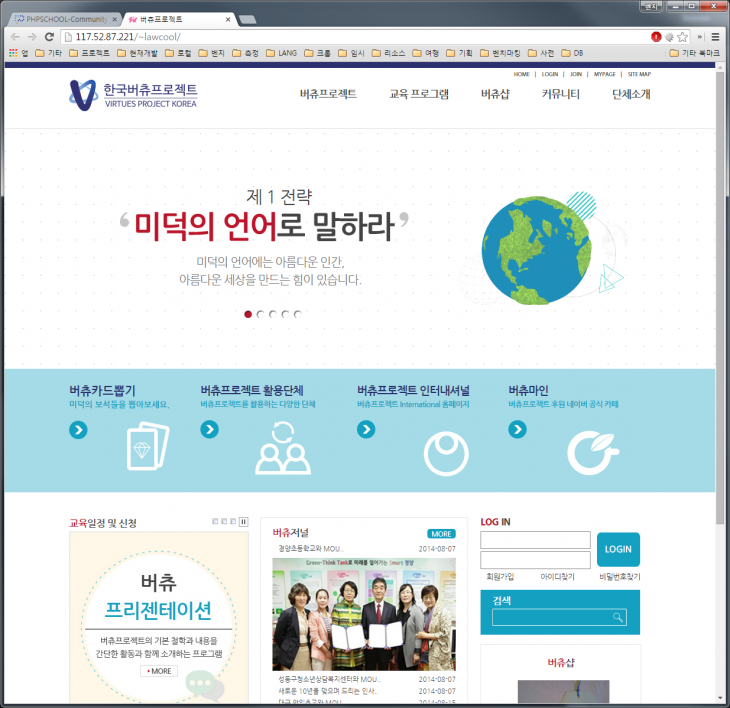
Task: Open the 사전 bookmarks folder
Action: tap(541, 53)
